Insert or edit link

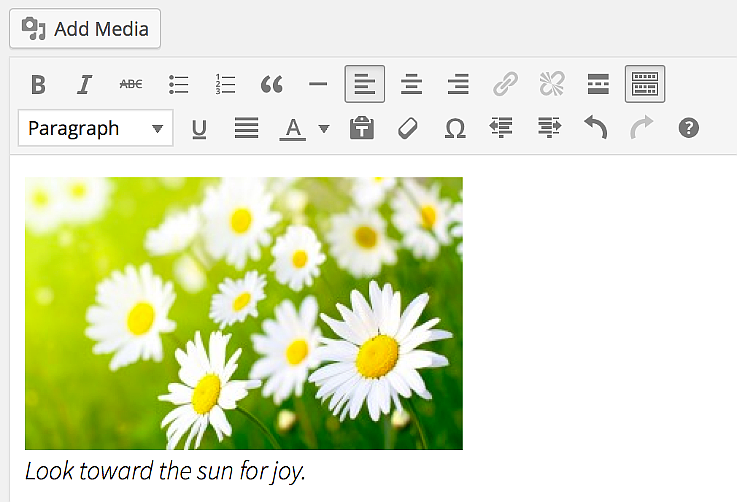tap(505, 85)
